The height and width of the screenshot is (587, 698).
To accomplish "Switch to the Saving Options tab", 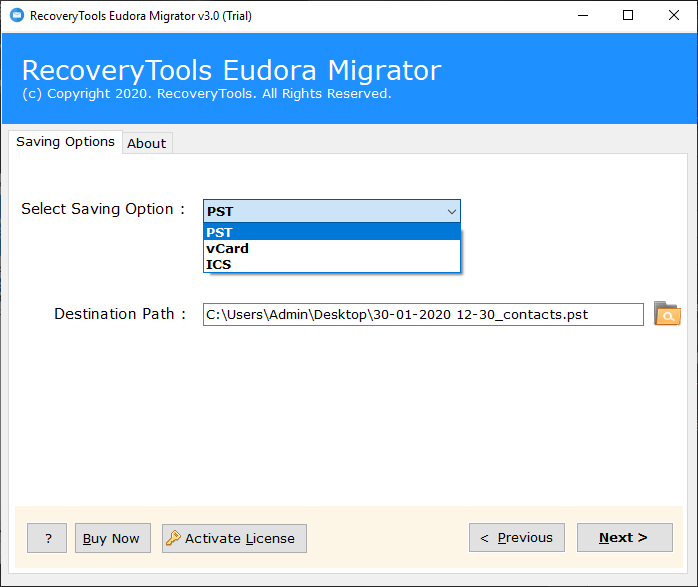I will [65, 142].
